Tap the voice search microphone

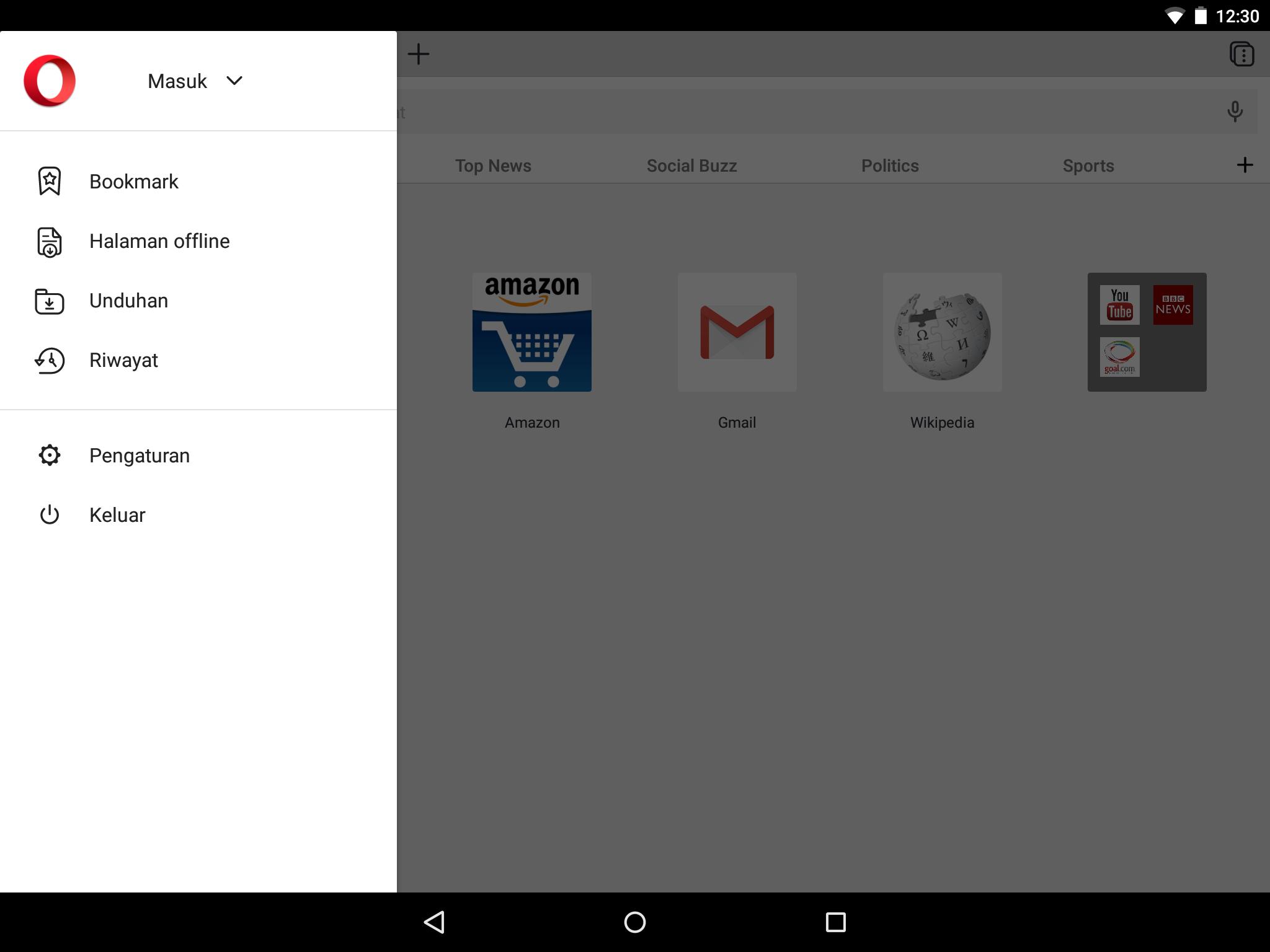(x=1235, y=112)
